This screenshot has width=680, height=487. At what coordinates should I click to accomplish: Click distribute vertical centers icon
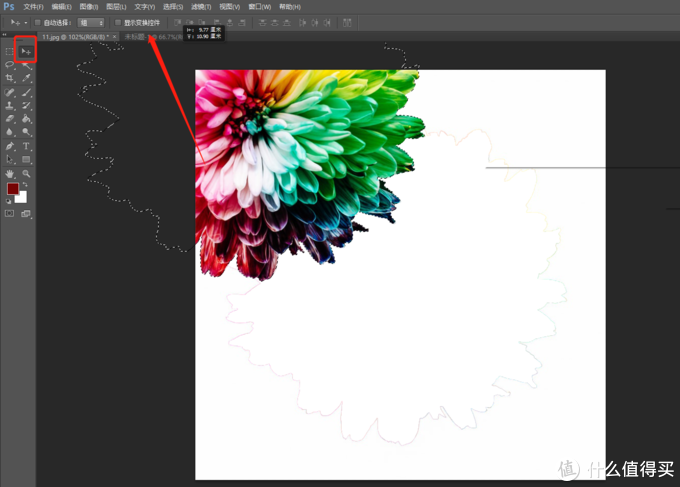[x=275, y=23]
